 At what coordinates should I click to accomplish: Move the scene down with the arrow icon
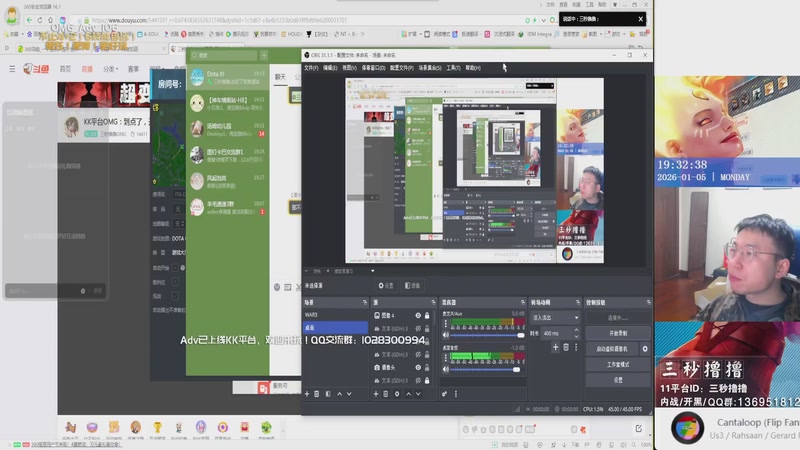(x=349, y=394)
